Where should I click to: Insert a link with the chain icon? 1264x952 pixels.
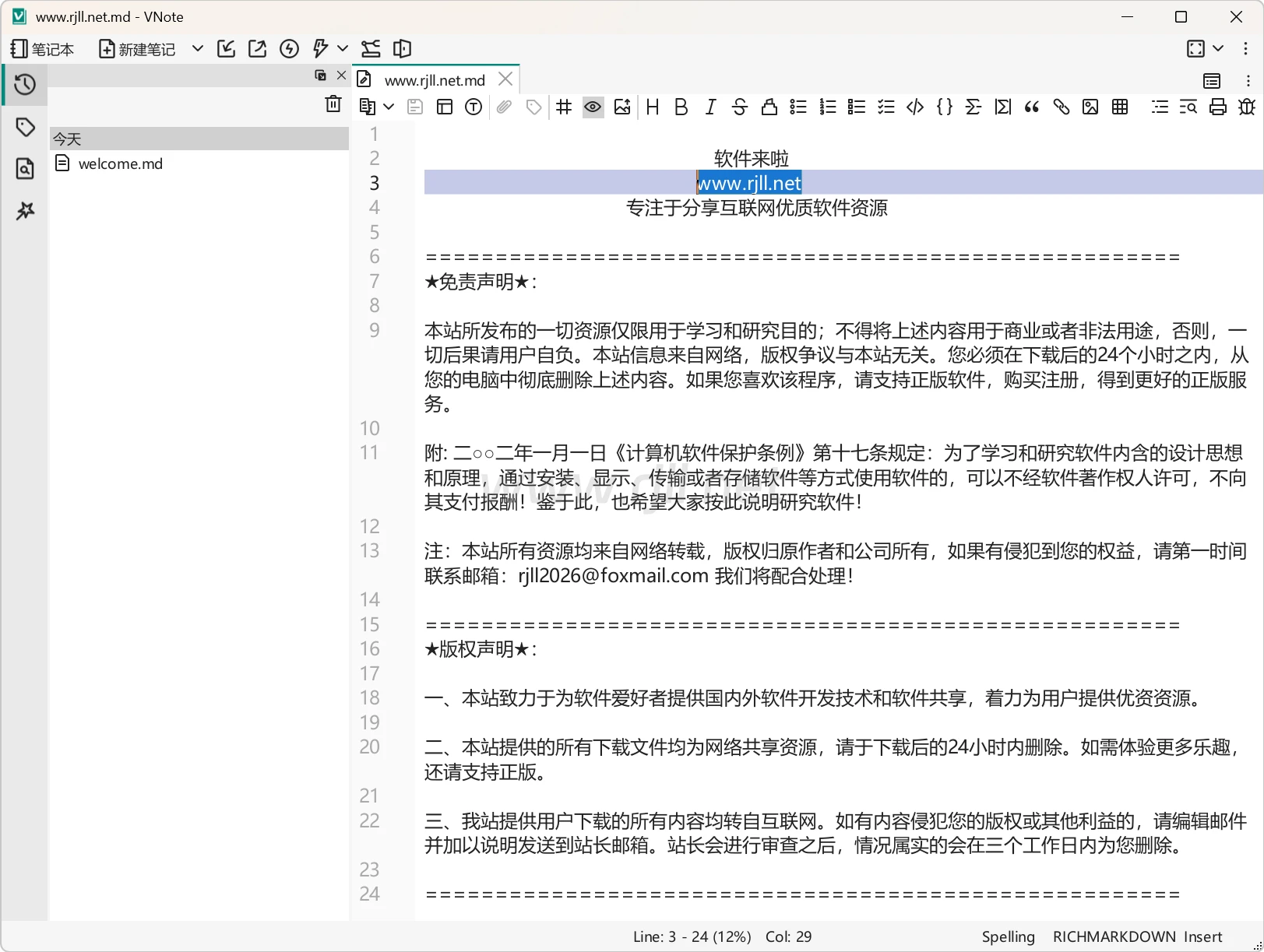[x=1061, y=107]
